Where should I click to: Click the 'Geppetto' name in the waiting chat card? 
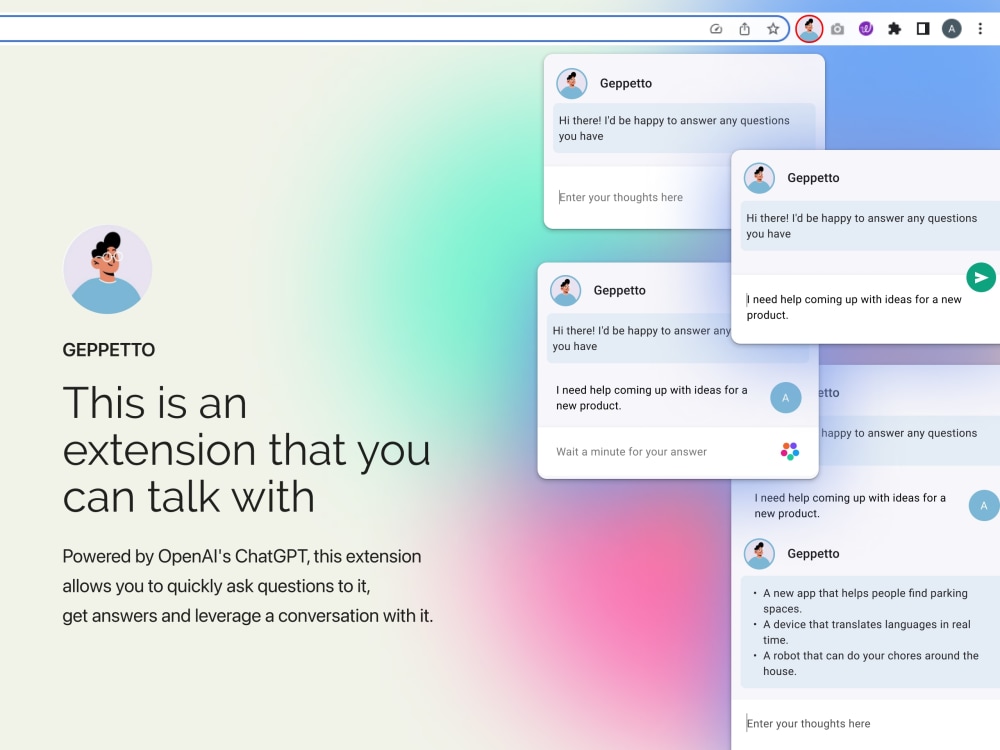pyautogui.click(x=619, y=290)
